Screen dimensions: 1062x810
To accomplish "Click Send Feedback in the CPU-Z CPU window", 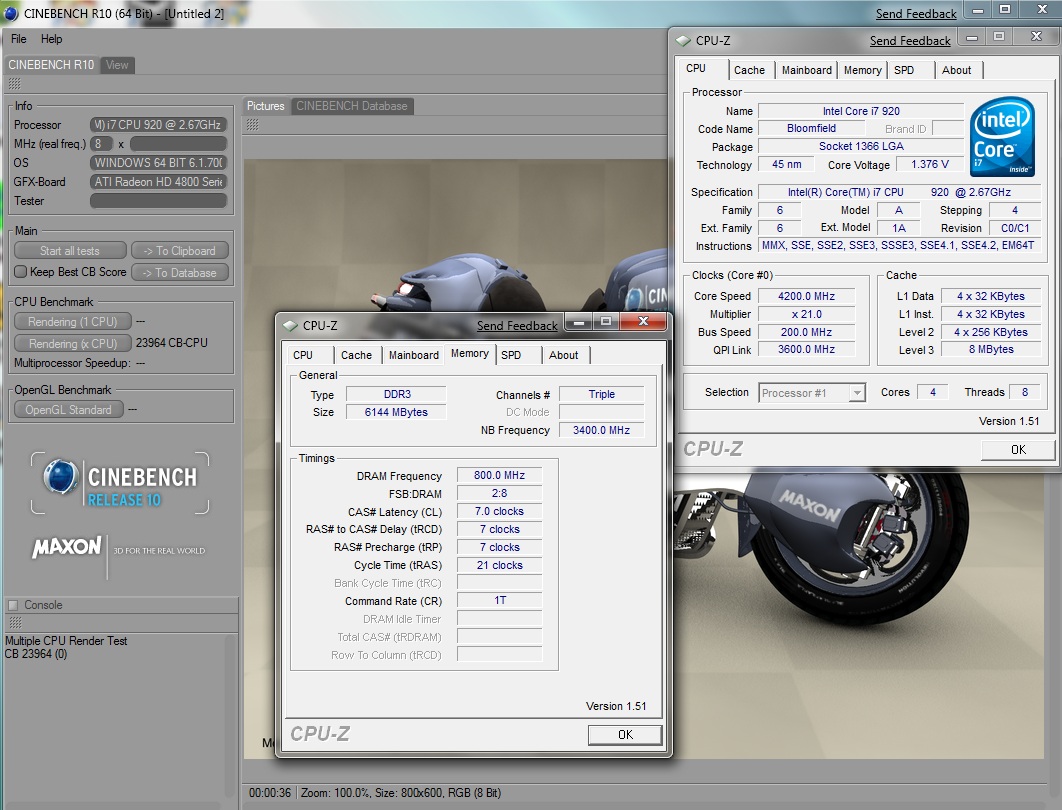I will tap(910, 41).
